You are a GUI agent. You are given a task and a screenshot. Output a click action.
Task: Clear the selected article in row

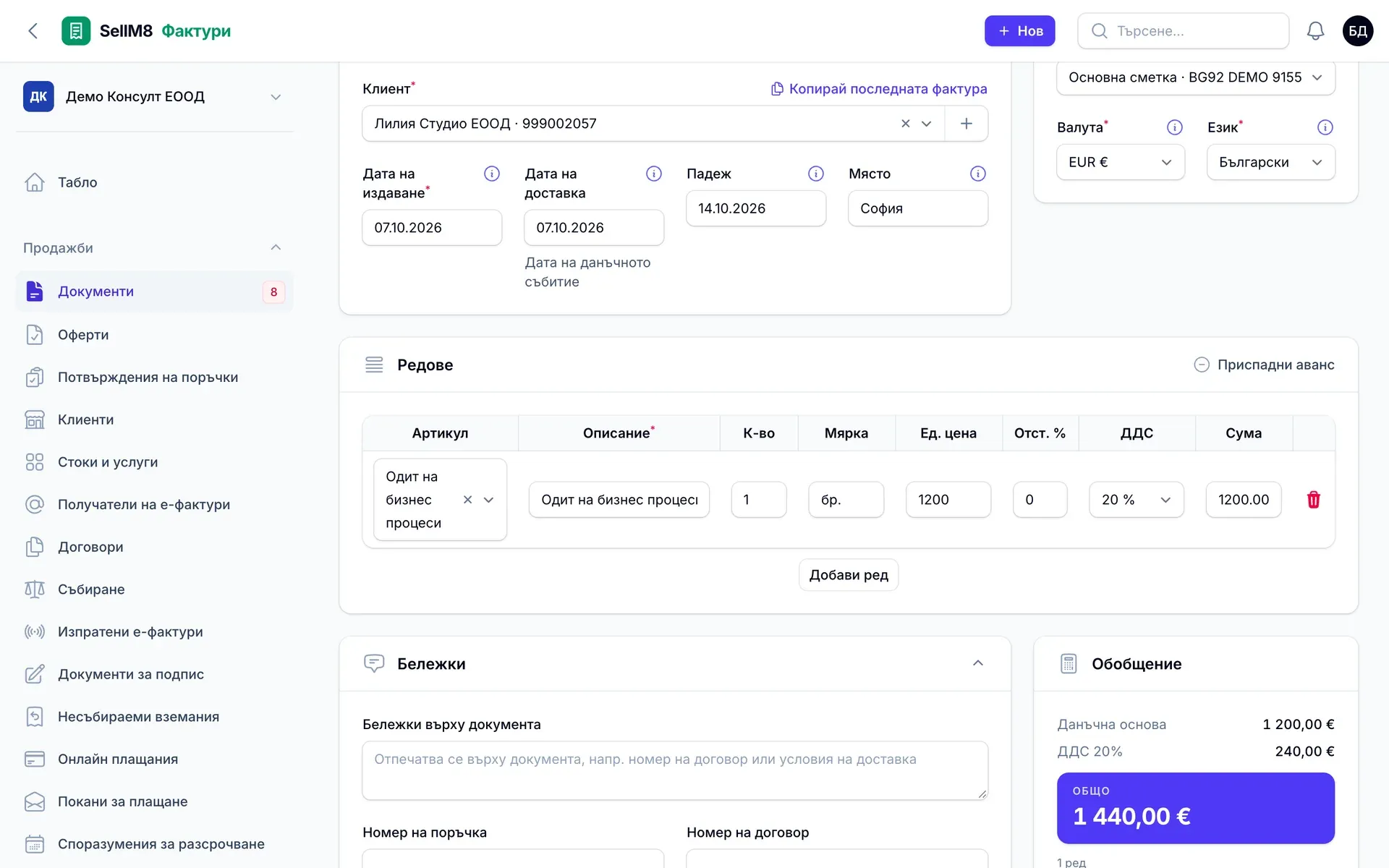pyautogui.click(x=467, y=500)
